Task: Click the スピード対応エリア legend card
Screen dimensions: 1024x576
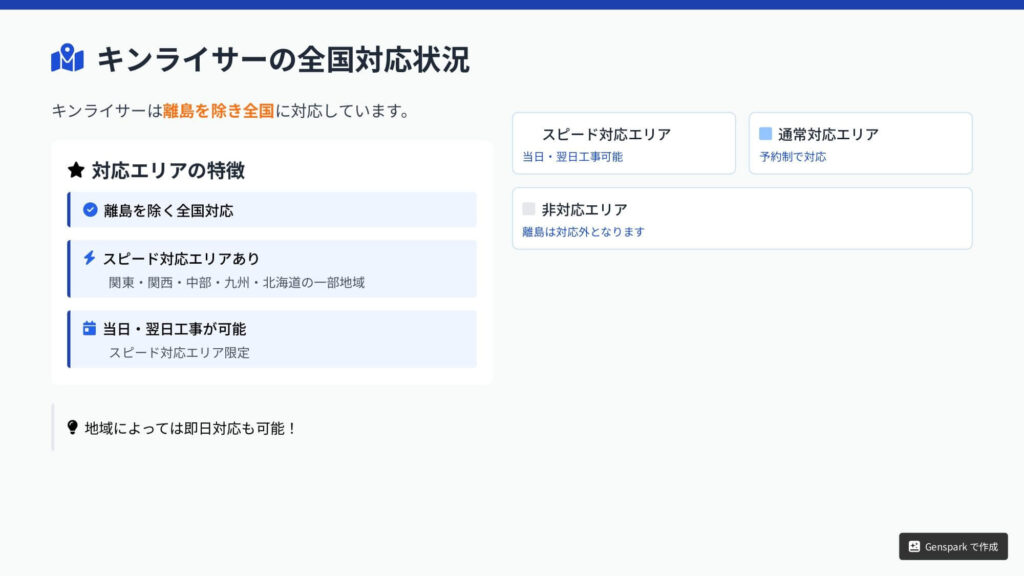Action: [624, 143]
